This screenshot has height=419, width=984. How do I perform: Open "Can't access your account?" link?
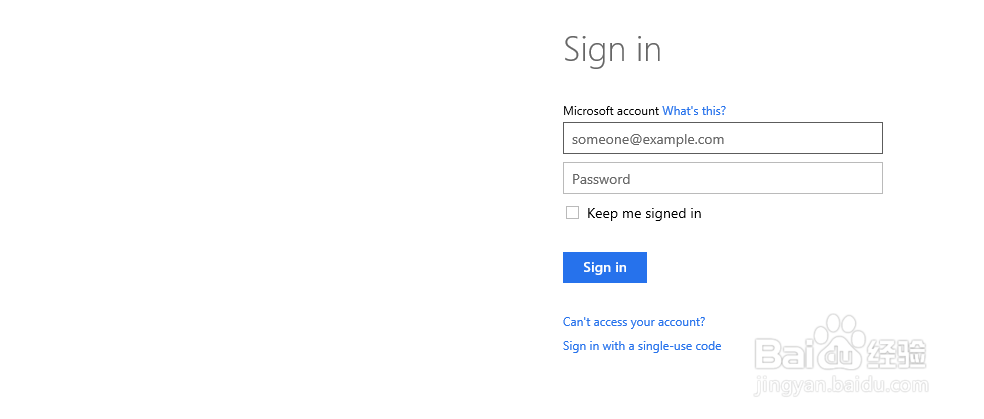(634, 322)
